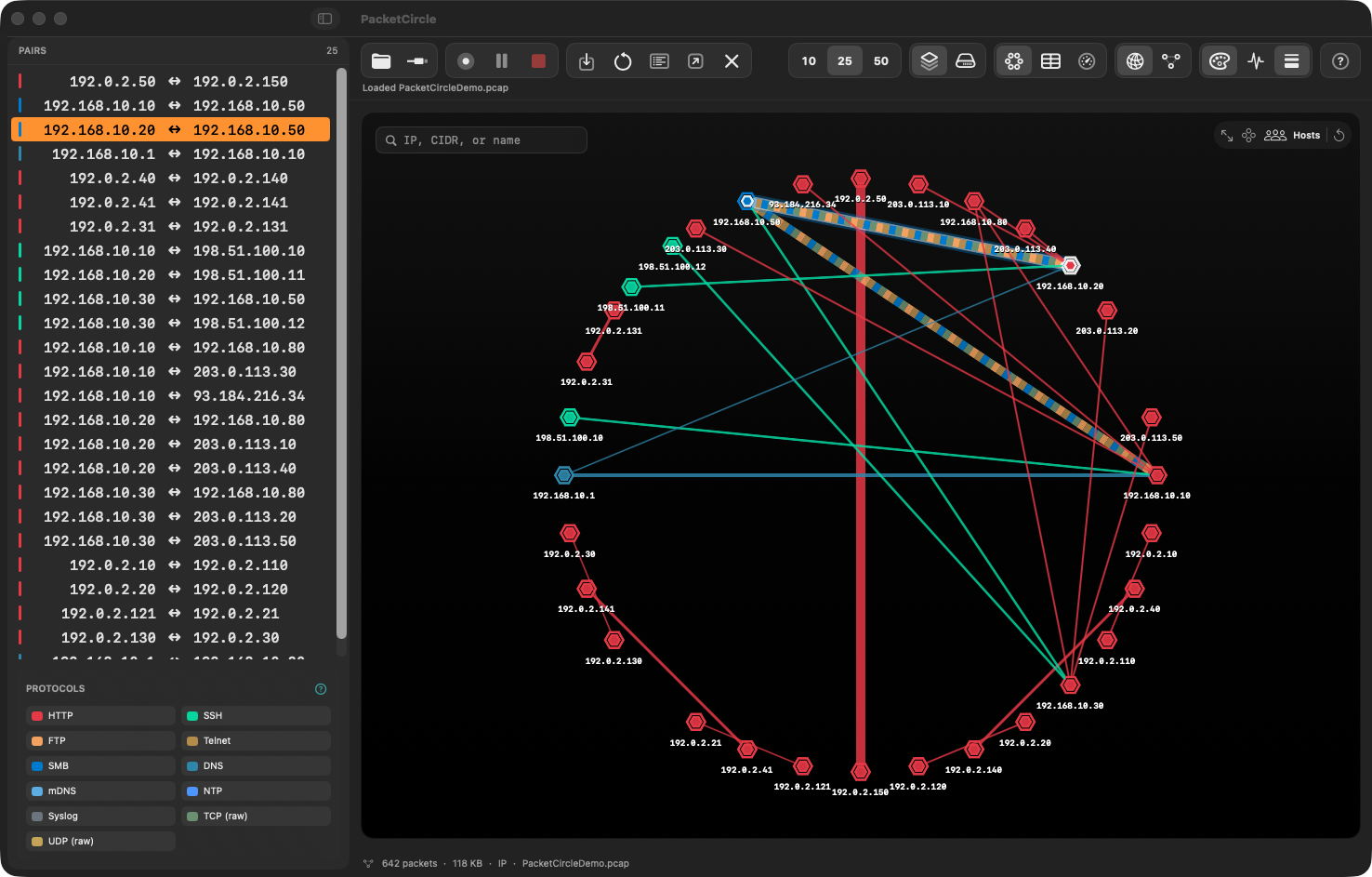Select pair 192.0.2.50 ↔ 192.0.2.150
The image size is (1372, 877).
tap(171, 82)
